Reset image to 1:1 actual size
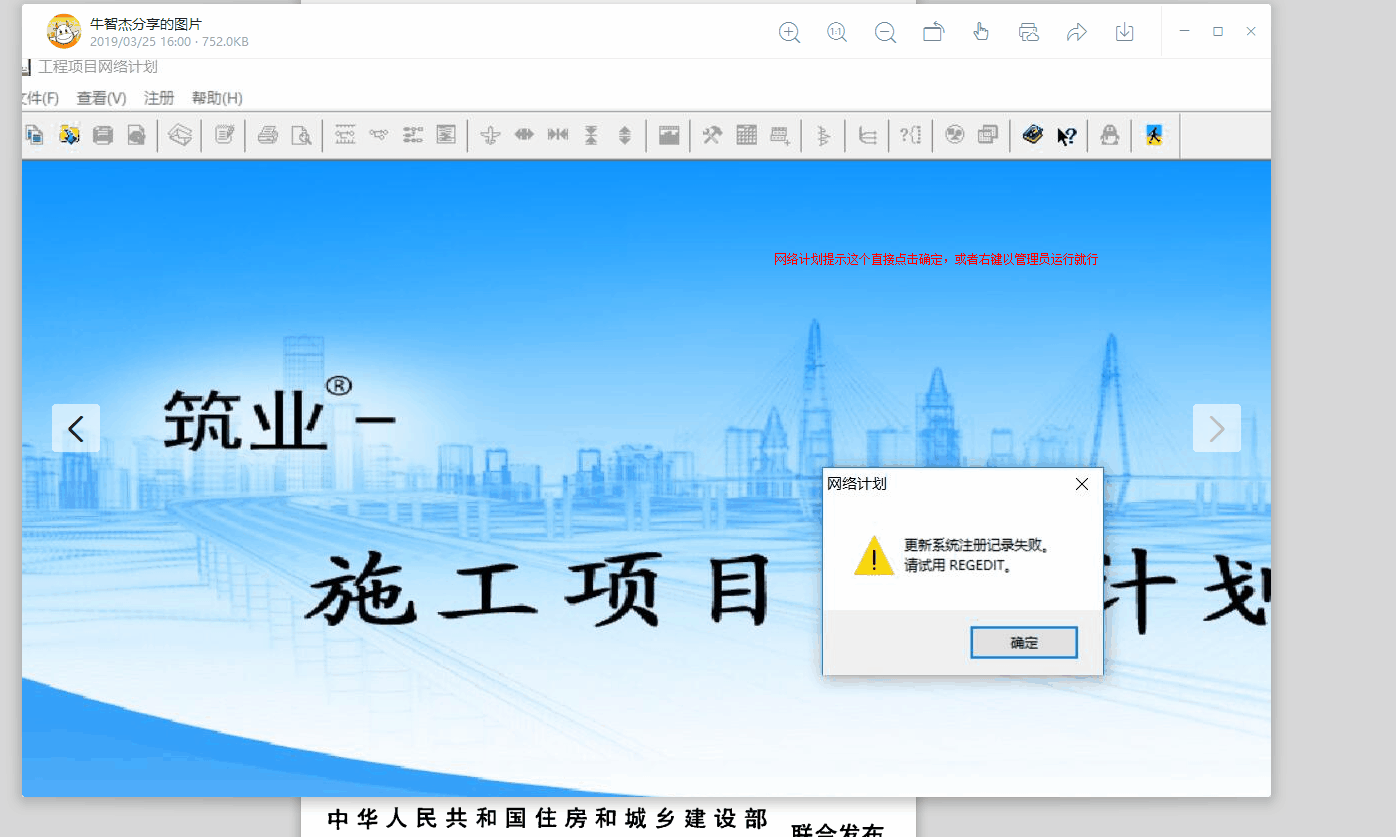Viewport: 1396px width, 837px height. pos(837,32)
